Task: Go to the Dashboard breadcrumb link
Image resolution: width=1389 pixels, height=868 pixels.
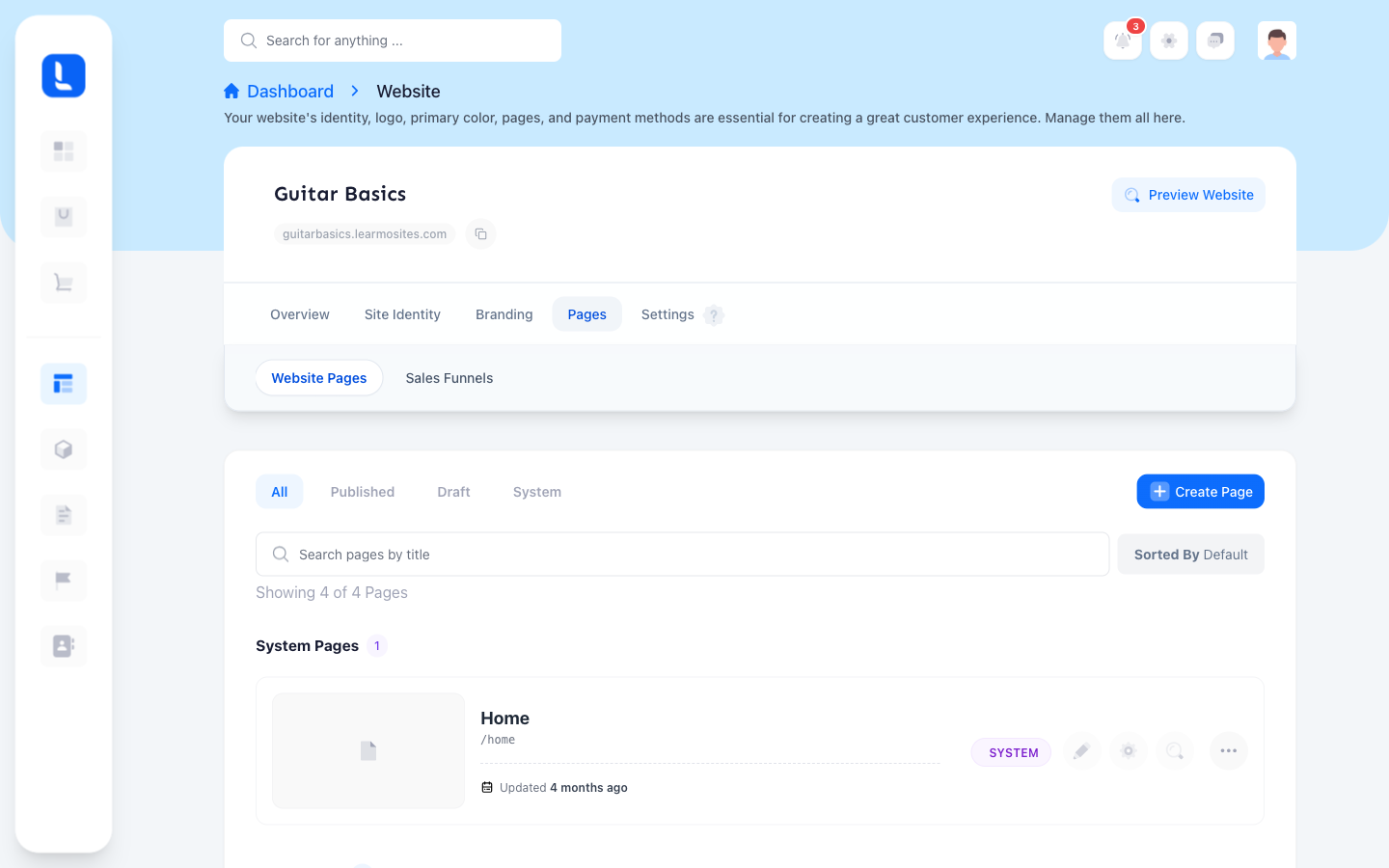Action: point(279,91)
